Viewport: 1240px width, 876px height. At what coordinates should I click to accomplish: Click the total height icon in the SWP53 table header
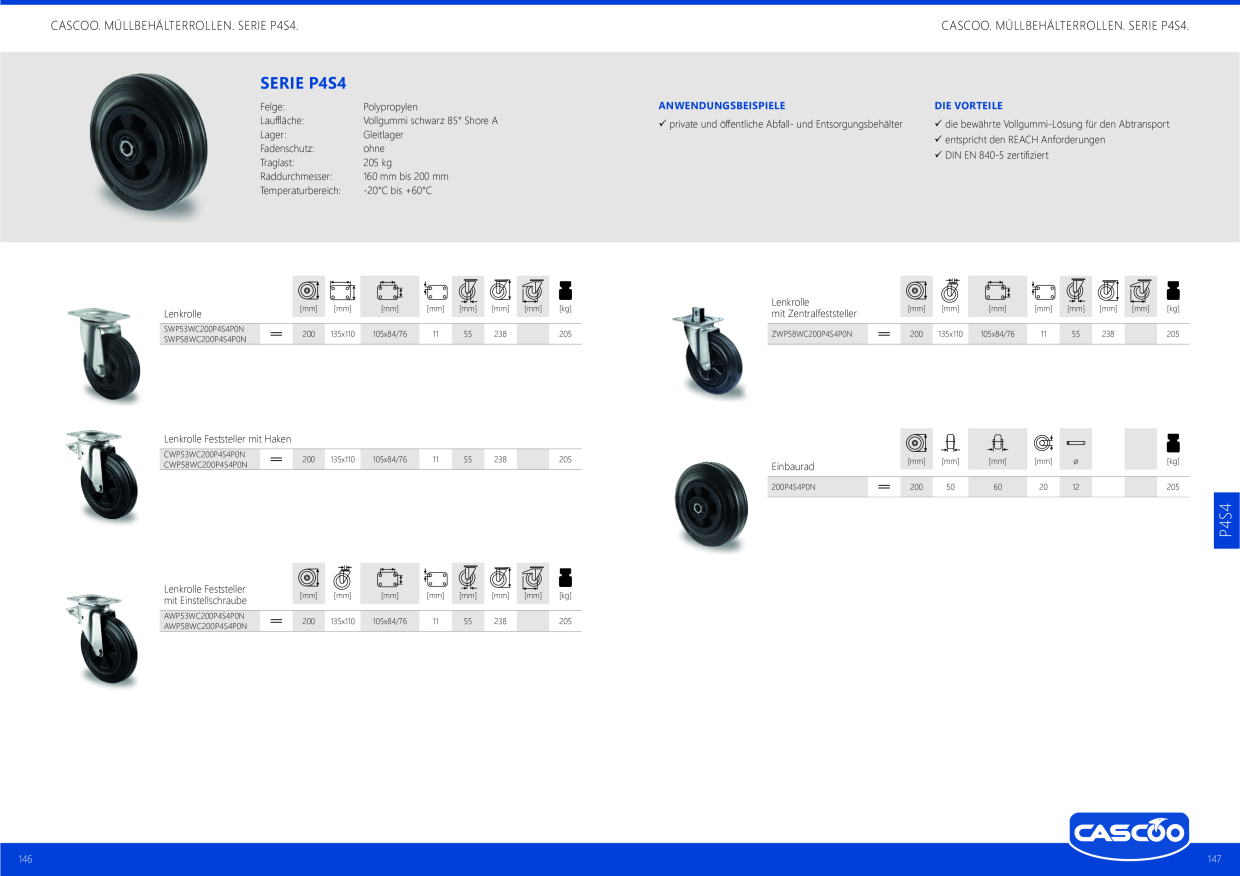[500, 291]
